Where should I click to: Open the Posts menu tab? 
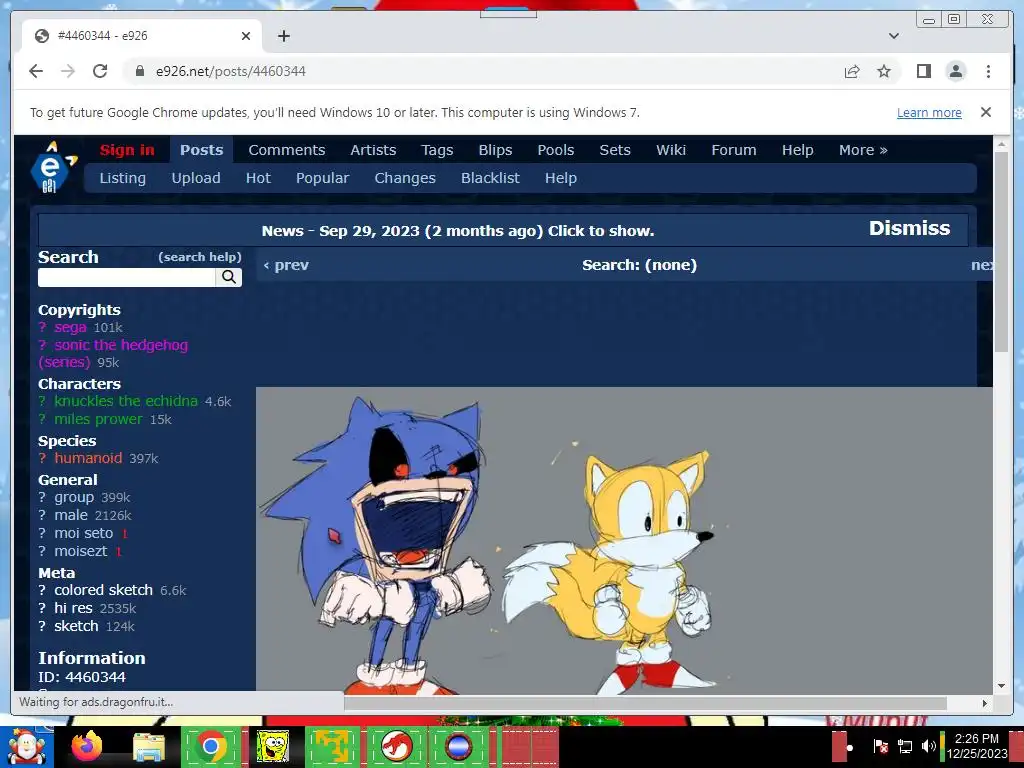[x=202, y=150]
